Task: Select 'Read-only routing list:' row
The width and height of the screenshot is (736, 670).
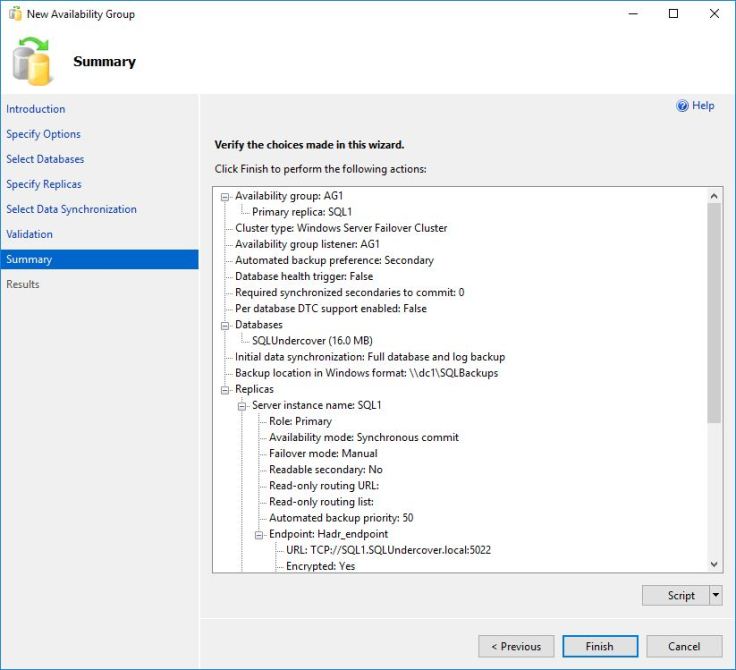Action: click(322, 502)
